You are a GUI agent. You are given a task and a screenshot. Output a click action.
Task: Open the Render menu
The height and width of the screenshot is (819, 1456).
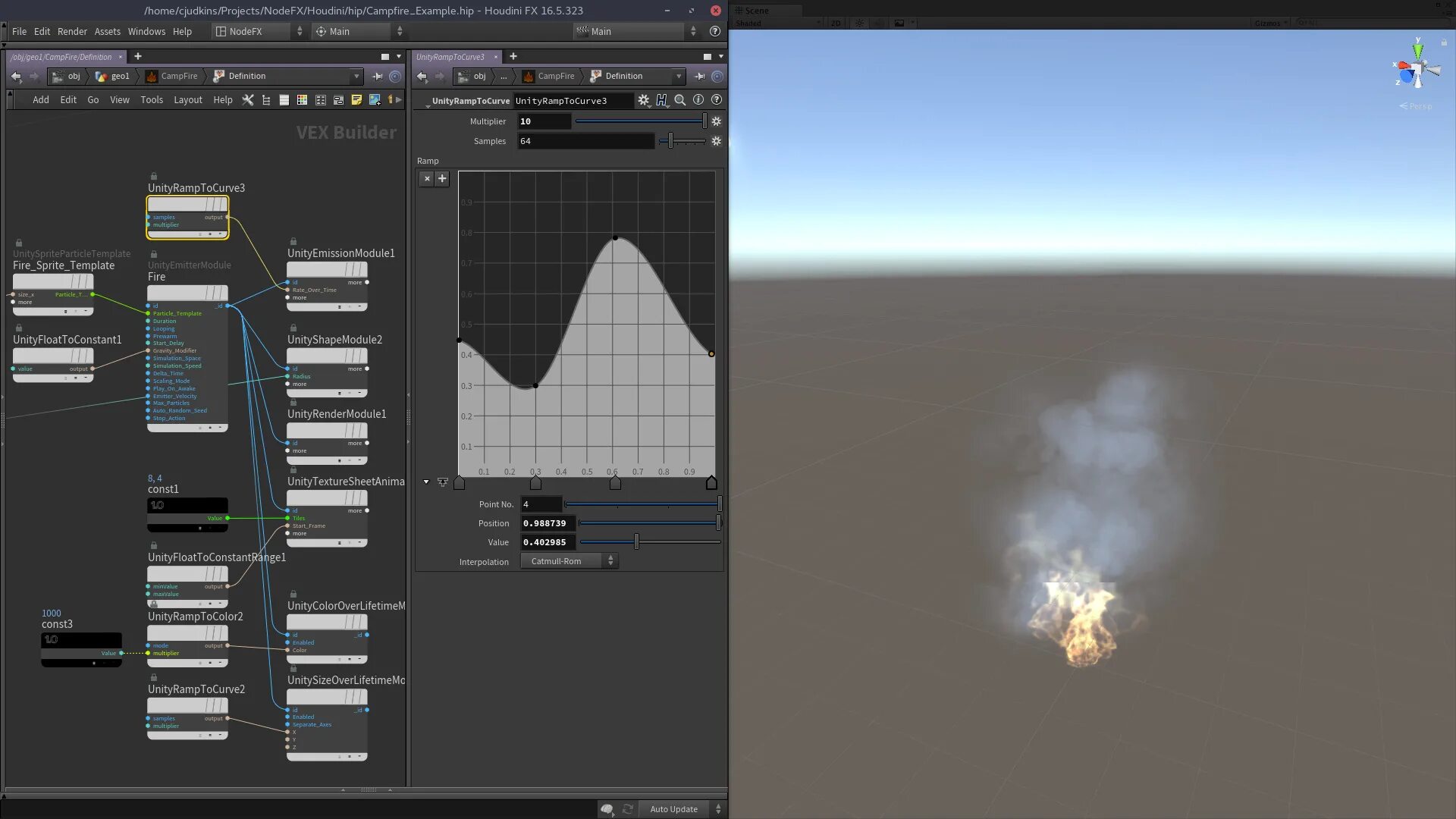72,31
